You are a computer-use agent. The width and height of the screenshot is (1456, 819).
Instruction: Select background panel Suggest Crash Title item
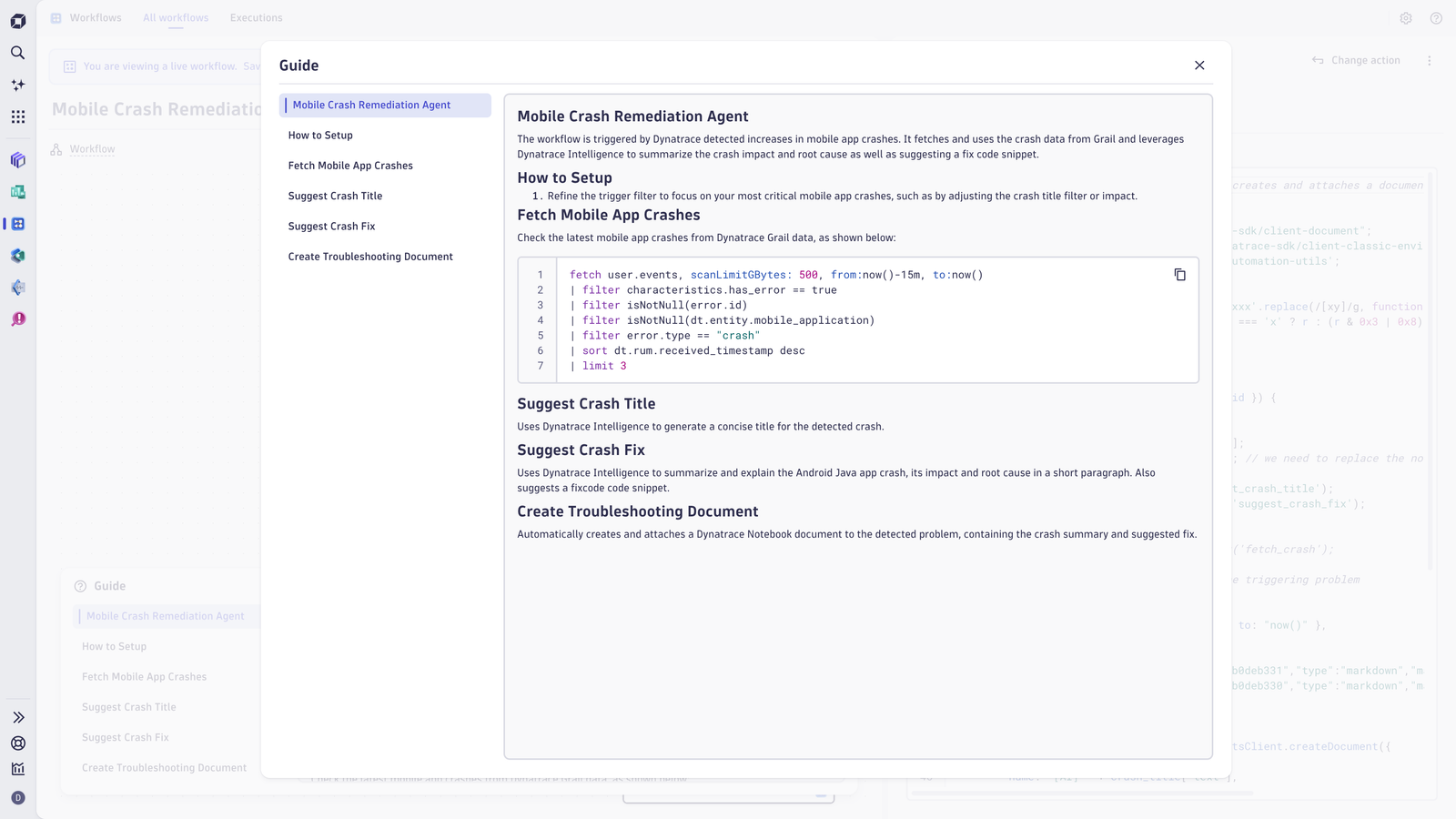pyautogui.click(x=128, y=707)
